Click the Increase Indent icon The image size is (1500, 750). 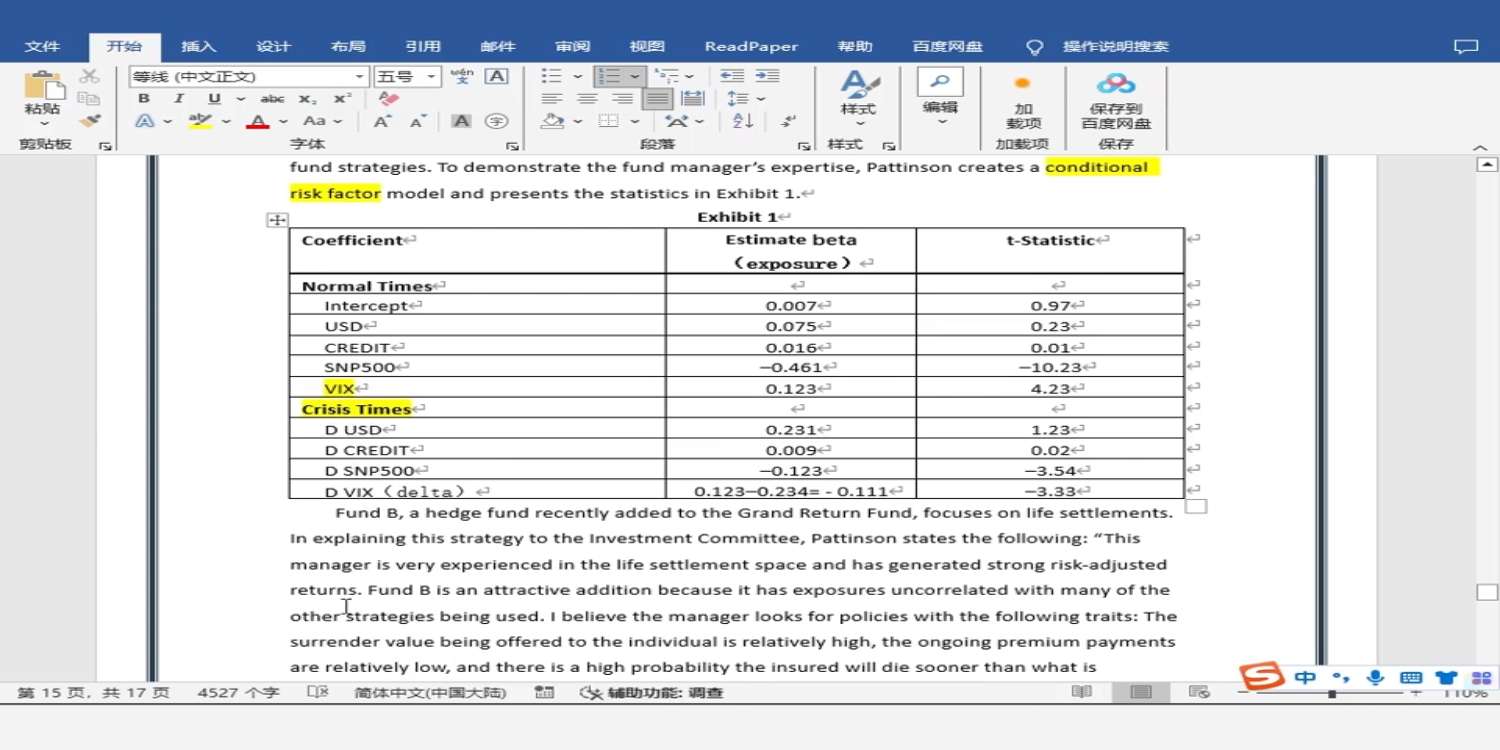[767, 76]
